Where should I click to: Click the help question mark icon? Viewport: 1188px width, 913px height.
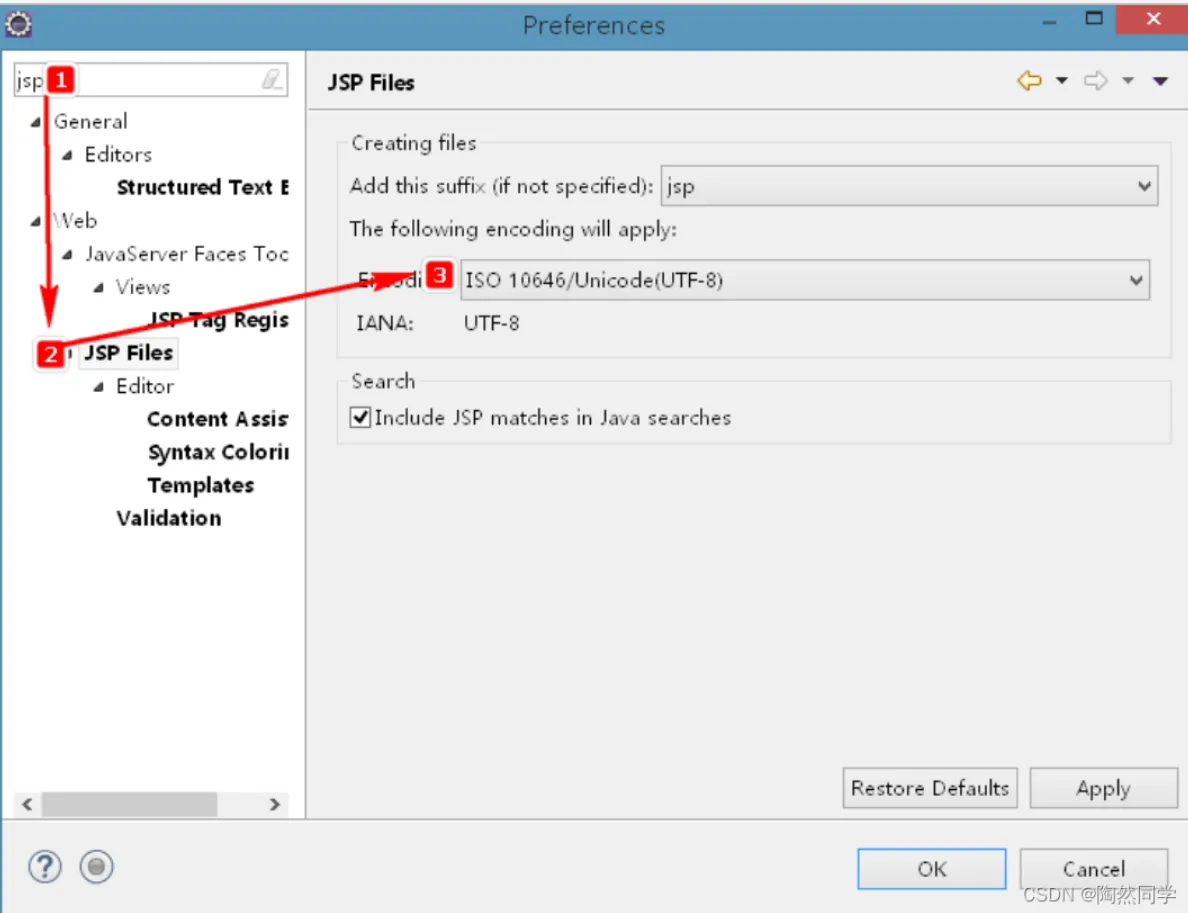coord(45,866)
